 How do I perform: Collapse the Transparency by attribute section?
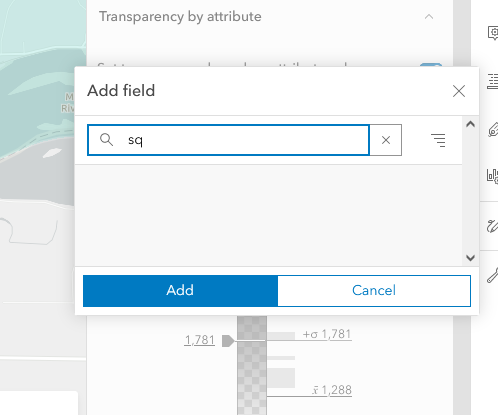click(x=429, y=17)
